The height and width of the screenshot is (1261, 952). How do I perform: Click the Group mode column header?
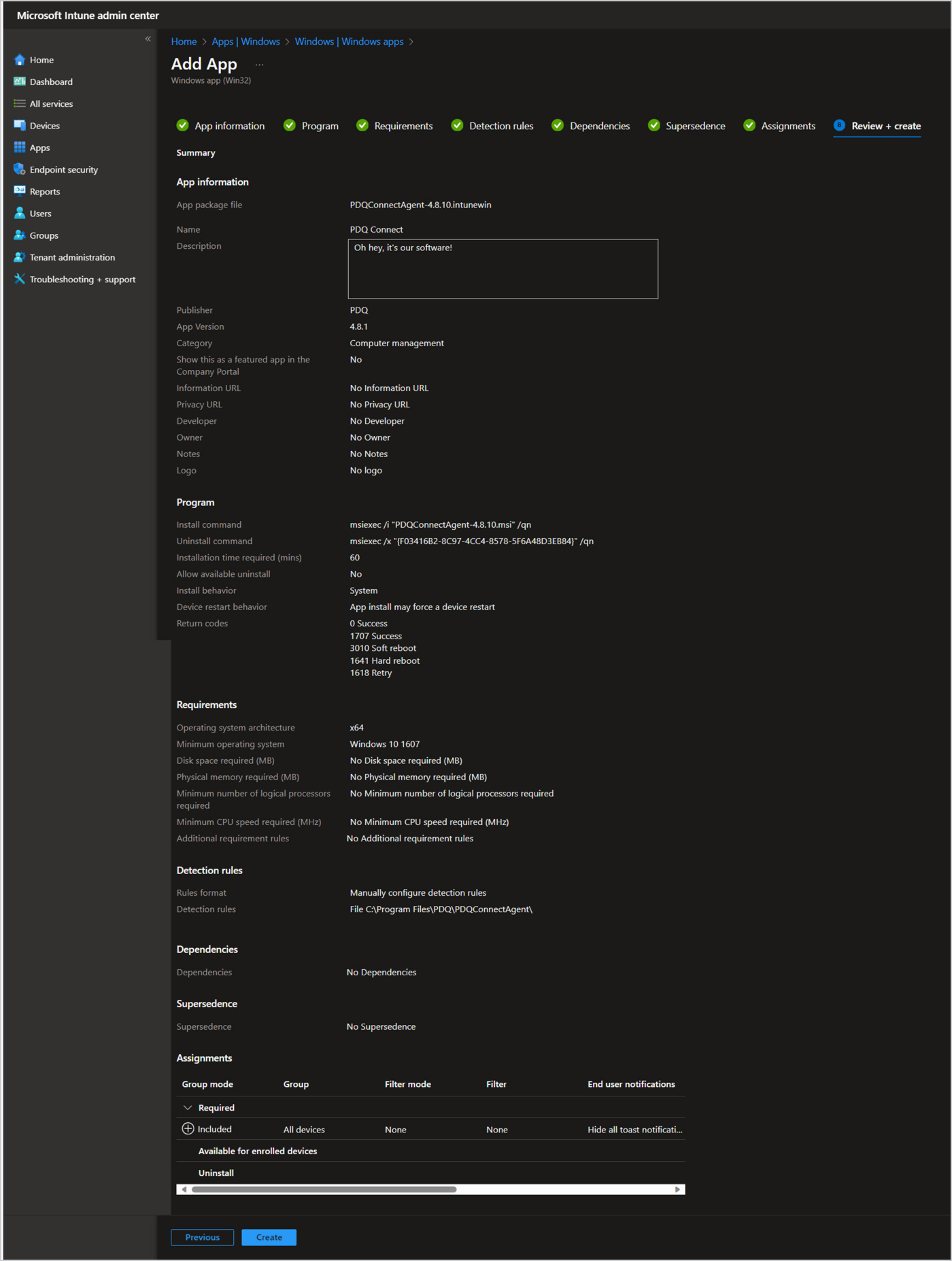(207, 1084)
